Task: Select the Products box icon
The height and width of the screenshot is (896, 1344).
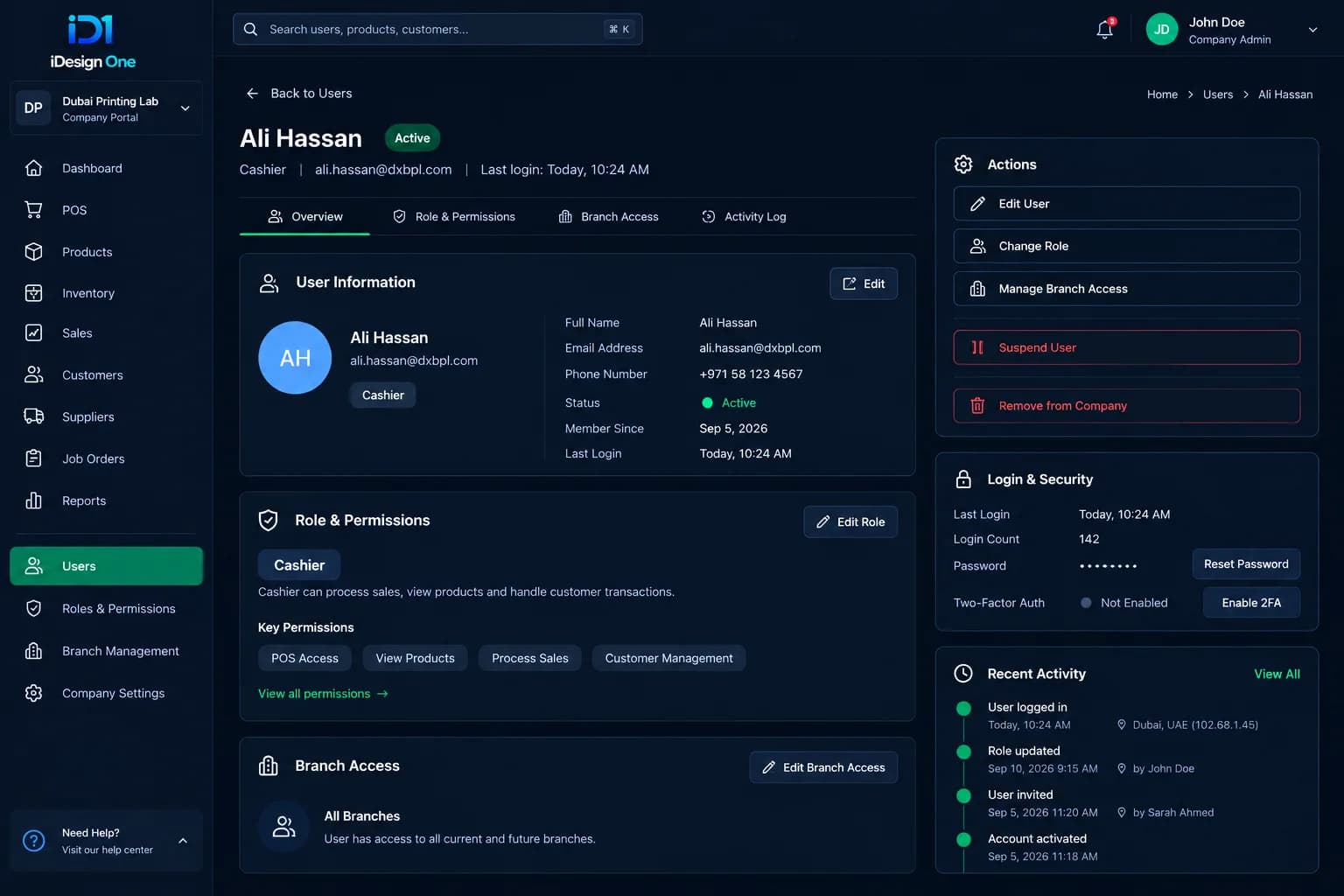Action: click(x=33, y=252)
